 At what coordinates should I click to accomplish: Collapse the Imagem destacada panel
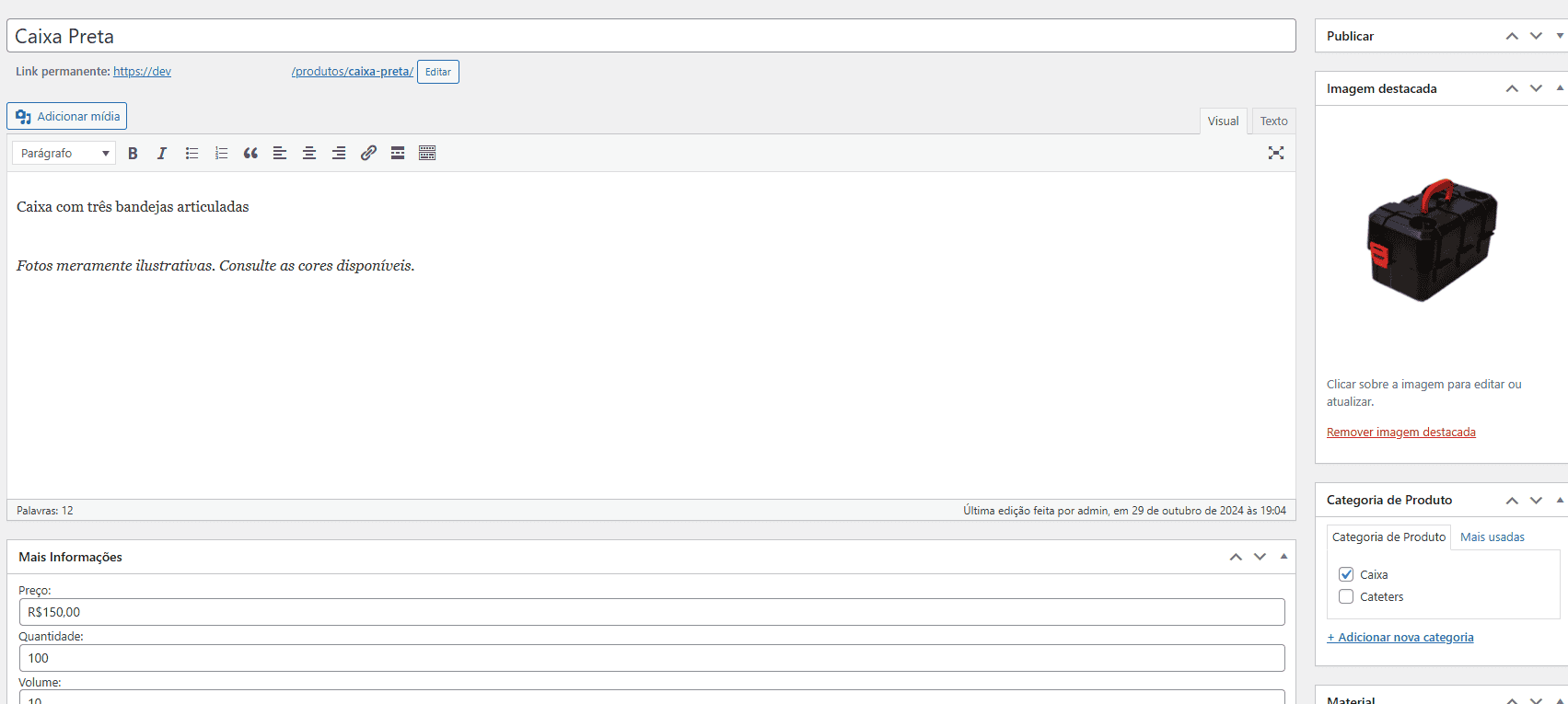(1560, 88)
